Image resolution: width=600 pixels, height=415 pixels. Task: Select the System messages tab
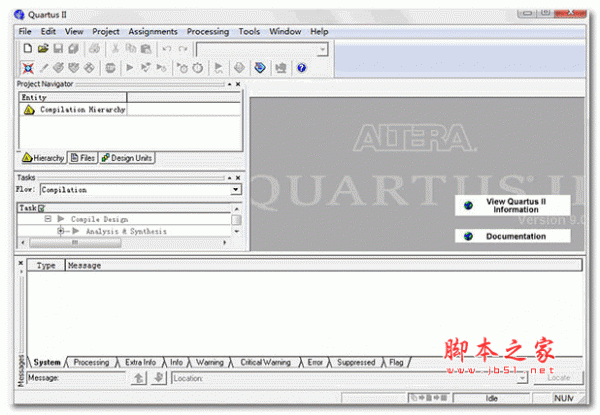(47, 362)
